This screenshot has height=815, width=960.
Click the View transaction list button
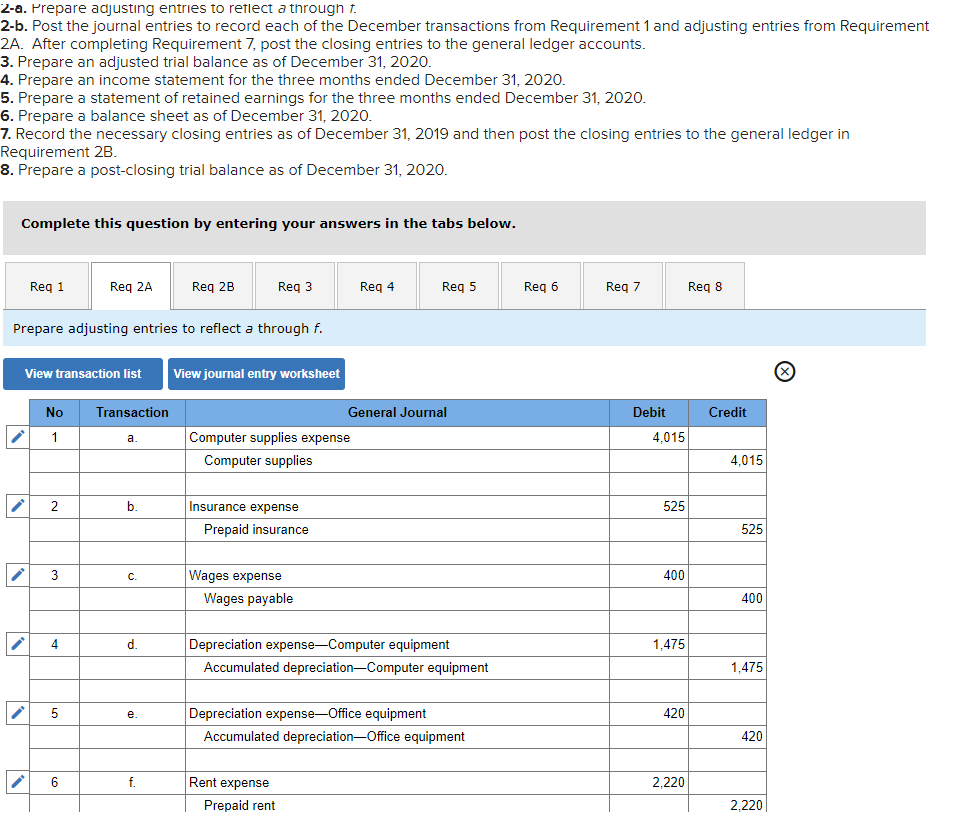click(82, 373)
